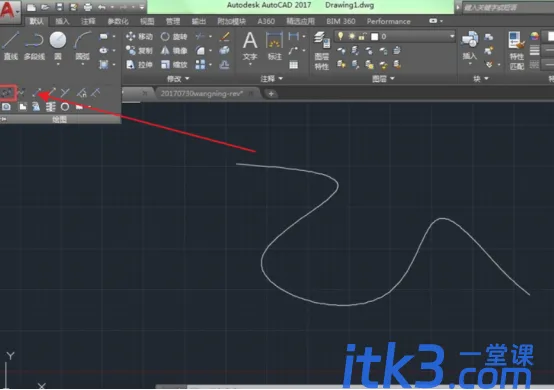Select the Region tool in Draw panel
The image size is (554, 390).
[x=6, y=107]
